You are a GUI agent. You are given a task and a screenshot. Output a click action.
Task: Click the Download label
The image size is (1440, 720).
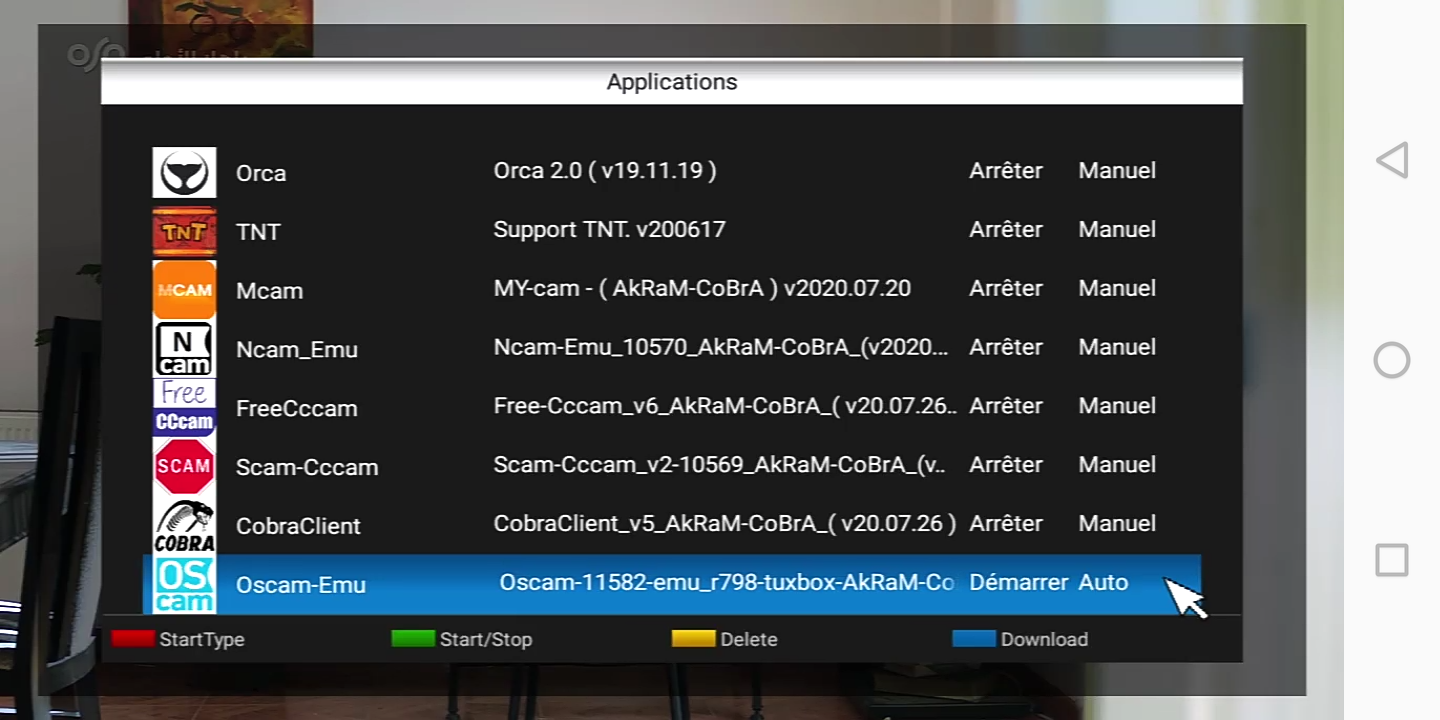point(1044,640)
